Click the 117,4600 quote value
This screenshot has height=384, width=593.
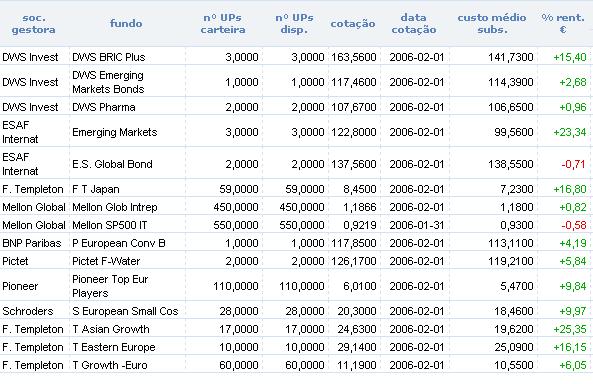click(354, 82)
